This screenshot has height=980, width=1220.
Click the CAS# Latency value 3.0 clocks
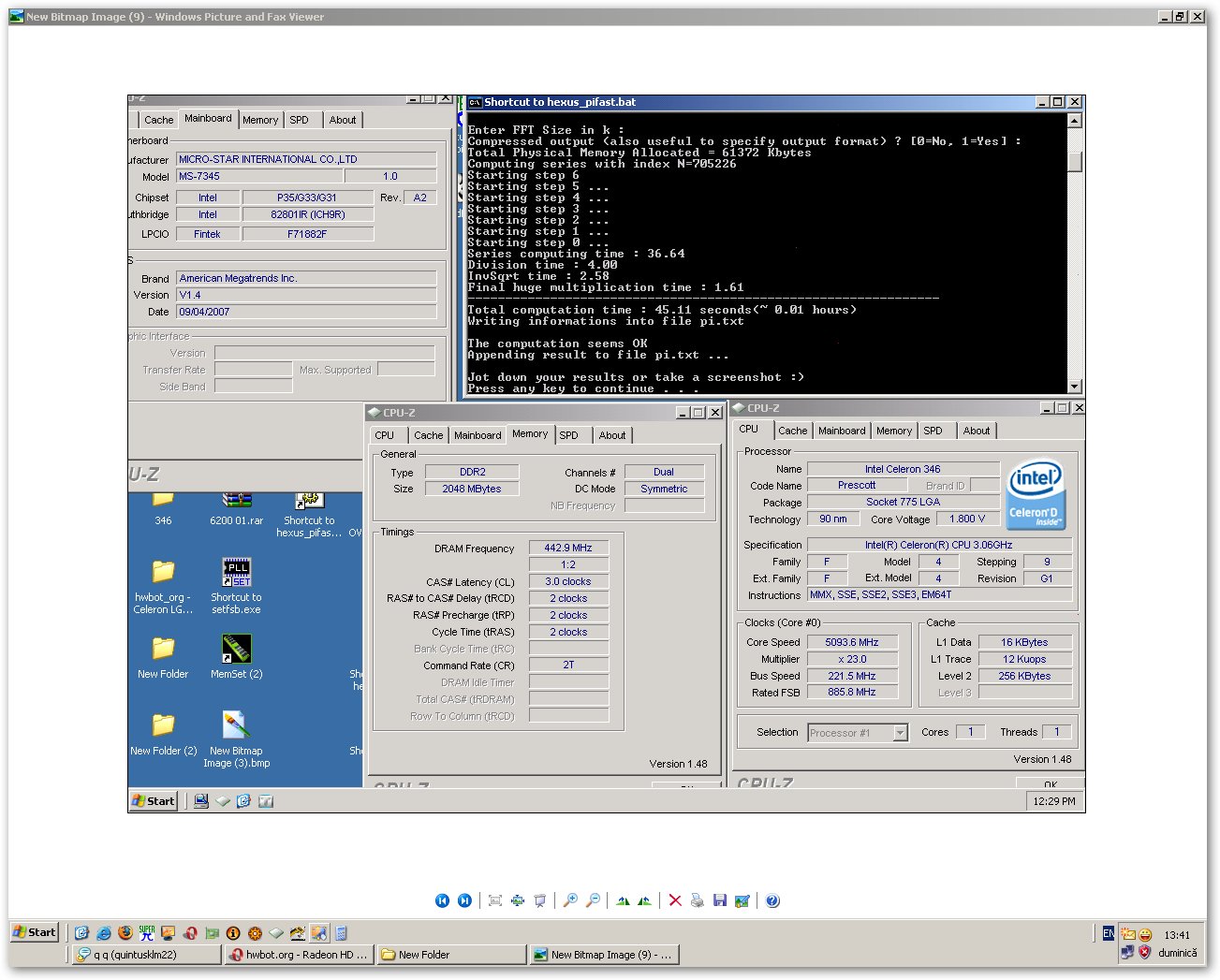coord(568,581)
